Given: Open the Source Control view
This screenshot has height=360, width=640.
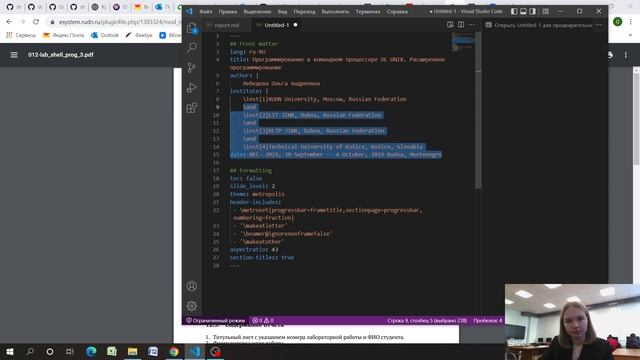Looking at the screenshot, I should point(192,67).
